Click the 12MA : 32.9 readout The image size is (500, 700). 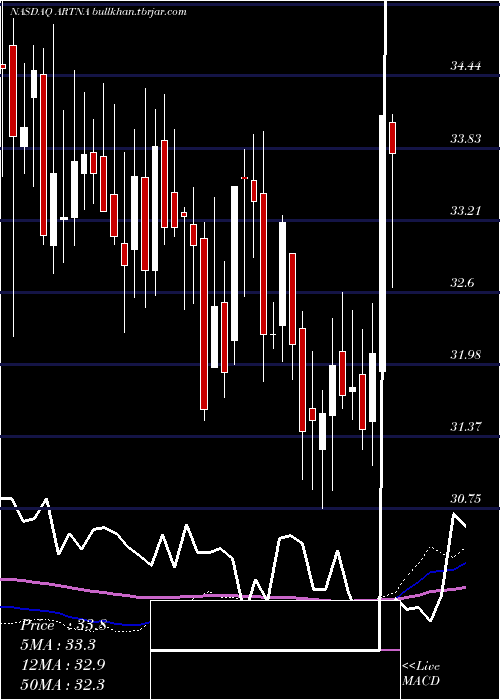tap(63, 664)
